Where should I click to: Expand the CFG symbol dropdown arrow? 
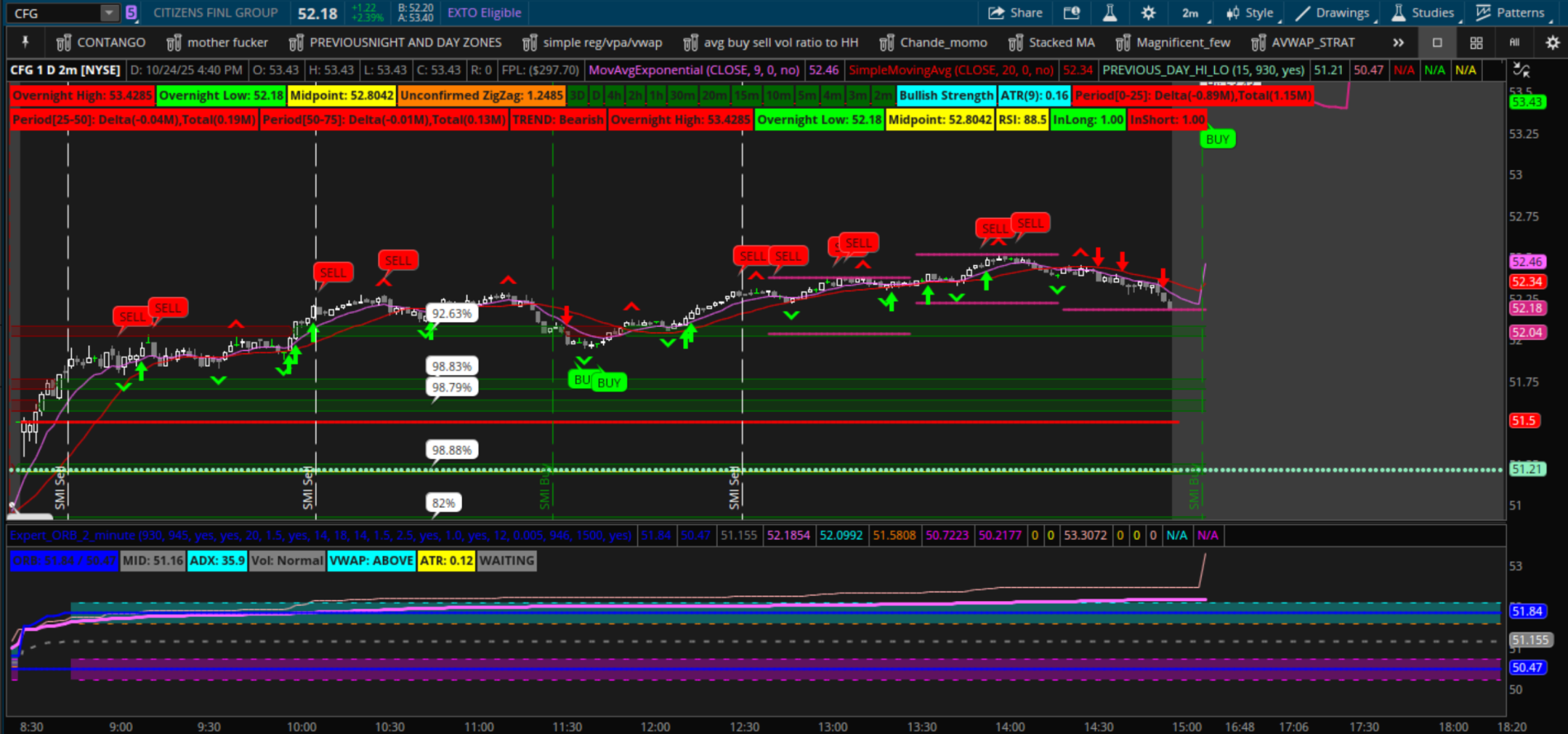(109, 13)
